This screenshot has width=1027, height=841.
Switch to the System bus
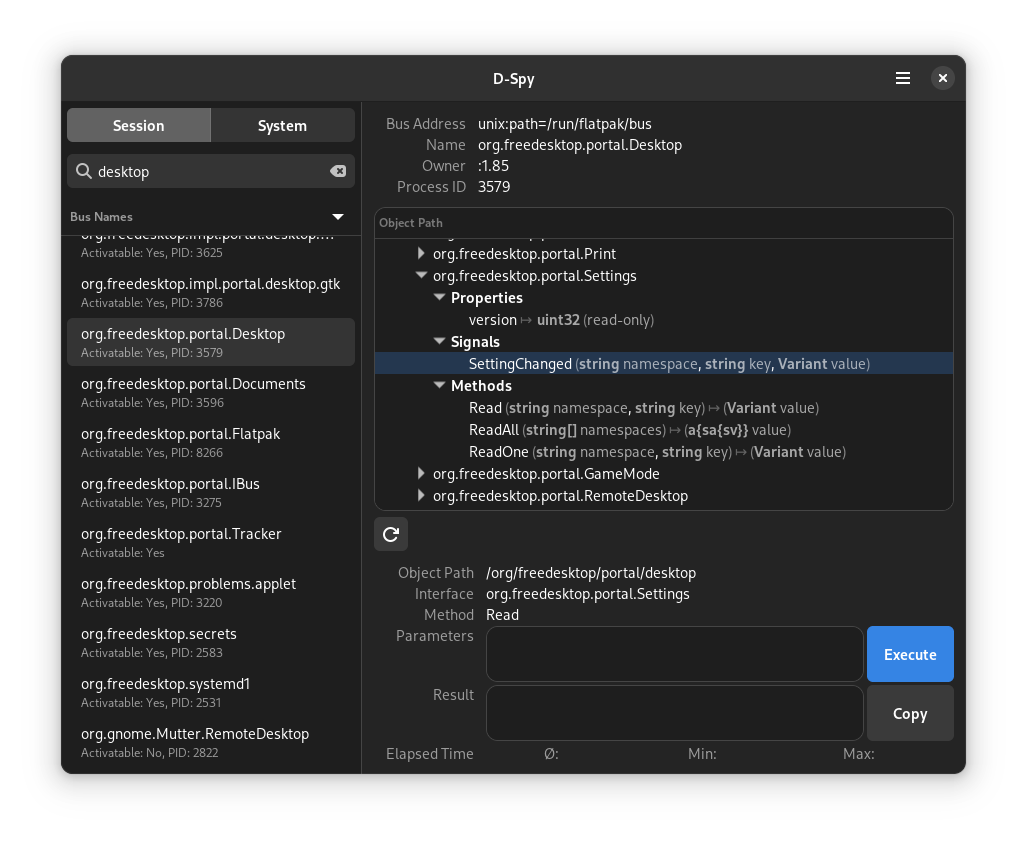(282, 126)
